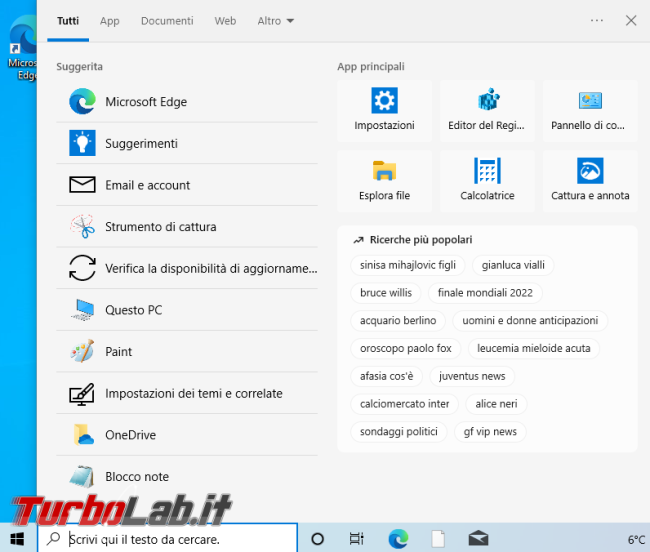This screenshot has width=650, height=552.
Task: Click Microsoft Edge desktop shortcut
Action: point(22,48)
